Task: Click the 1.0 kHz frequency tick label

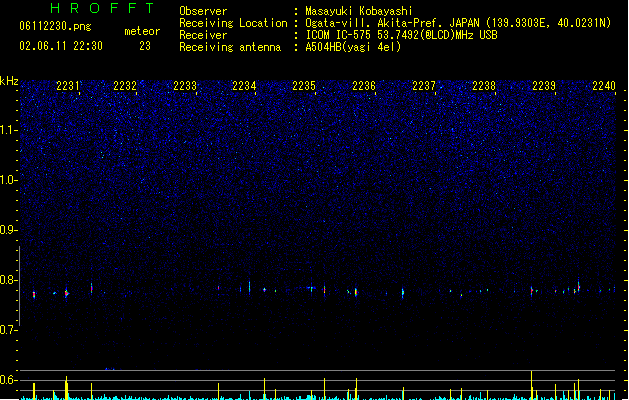Action: click(8, 180)
